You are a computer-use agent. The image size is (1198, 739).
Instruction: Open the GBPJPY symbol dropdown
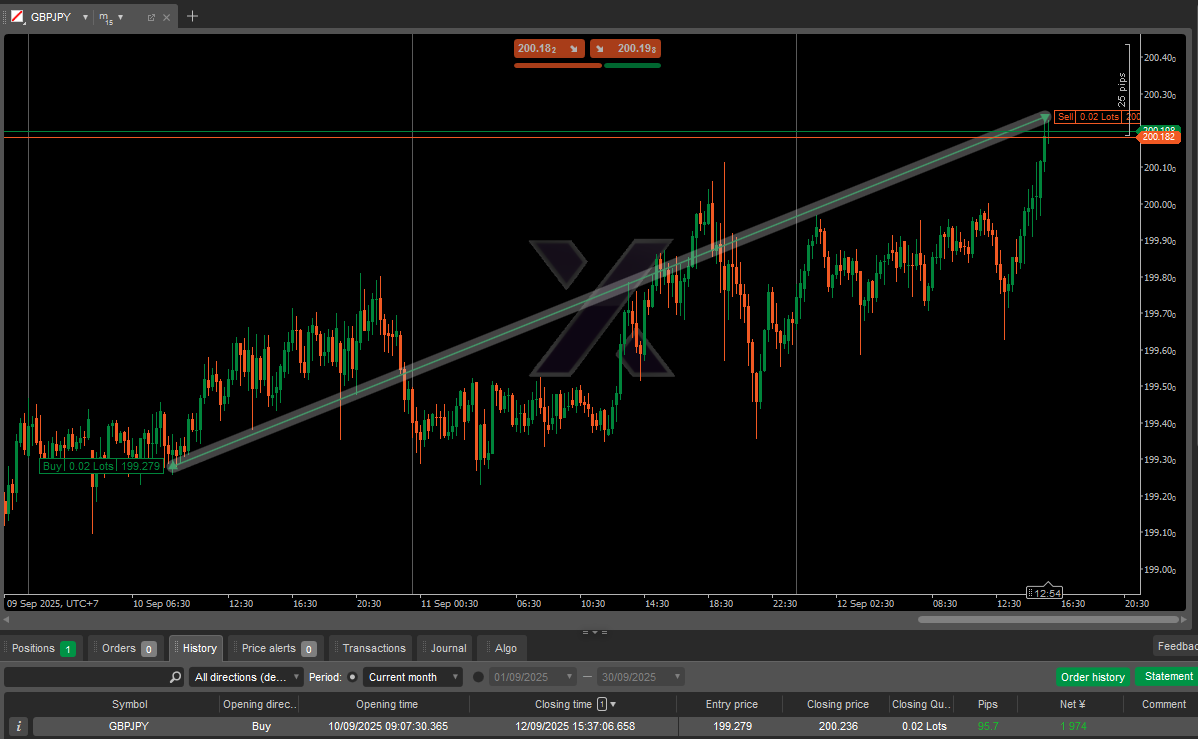[85, 17]
